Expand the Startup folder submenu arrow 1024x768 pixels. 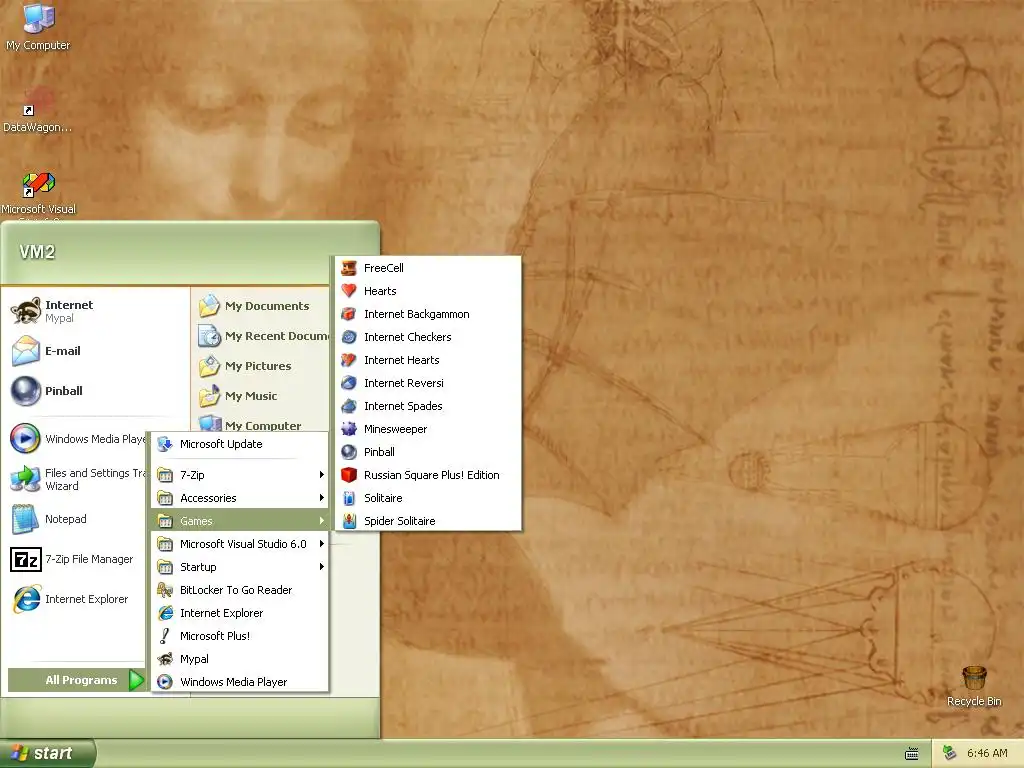(321, 567)
